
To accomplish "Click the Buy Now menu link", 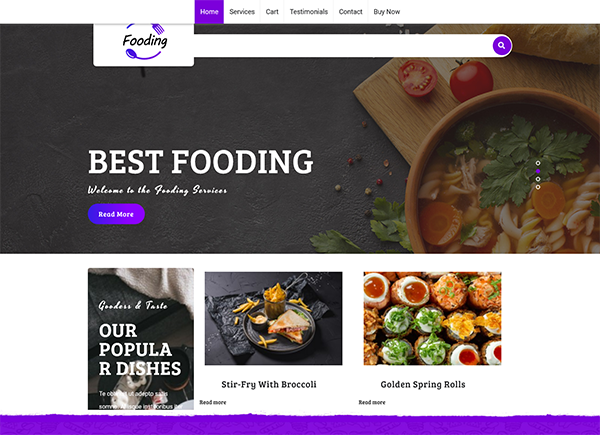I will click(x=386, y=12).
